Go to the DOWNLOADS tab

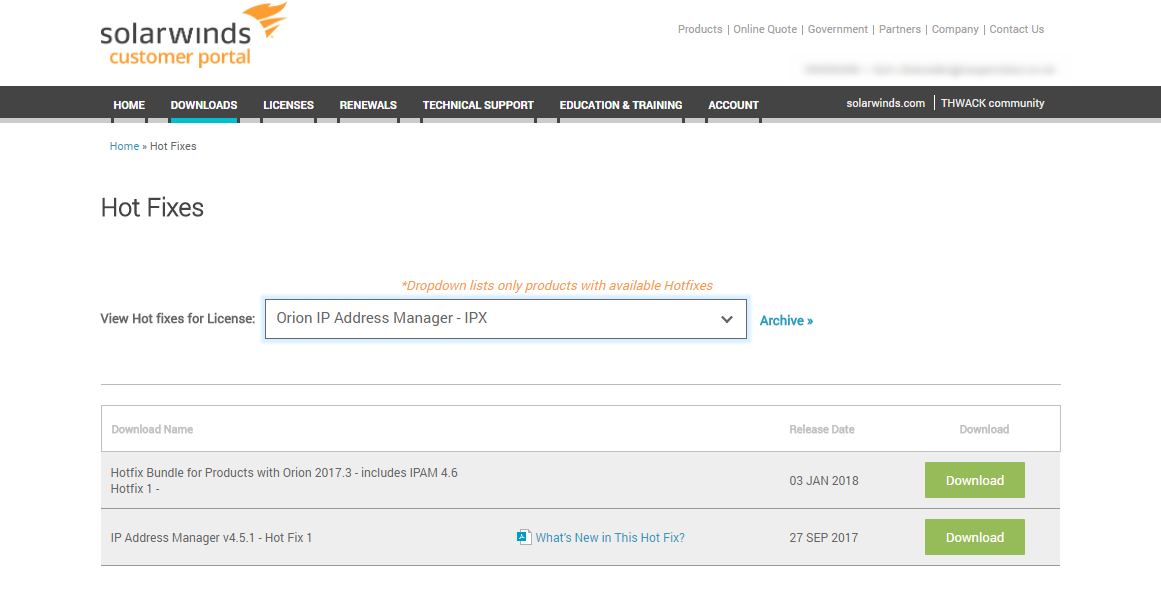click(x=204, y=105)
